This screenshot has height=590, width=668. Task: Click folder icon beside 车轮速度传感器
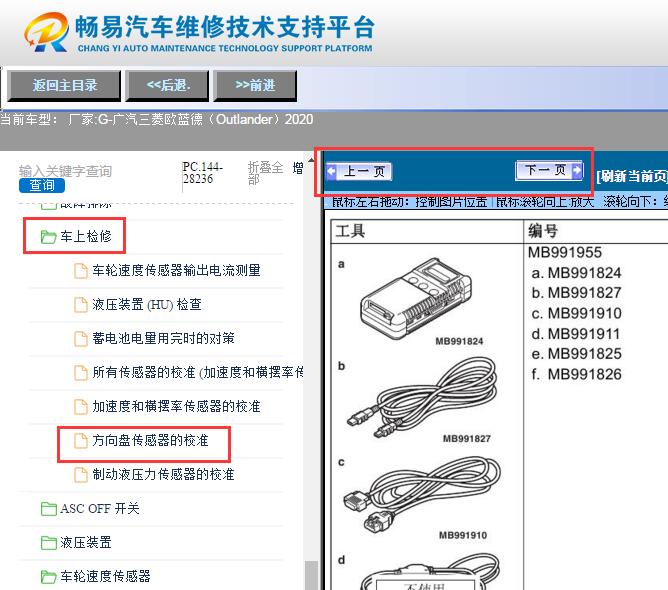[49, 577]
